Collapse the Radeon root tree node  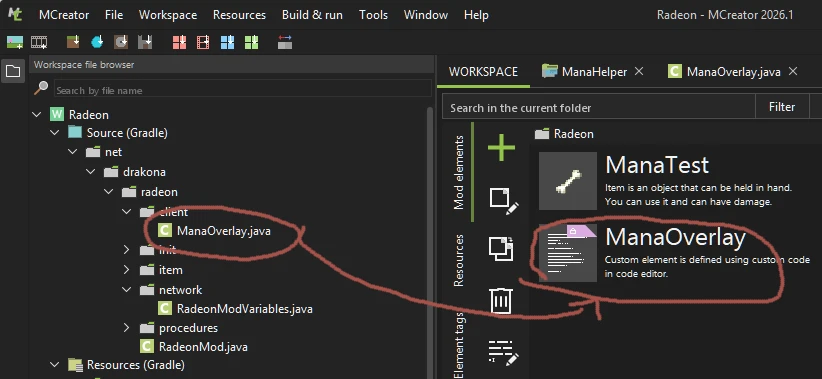pyautogui.click(x=37, y=114)
